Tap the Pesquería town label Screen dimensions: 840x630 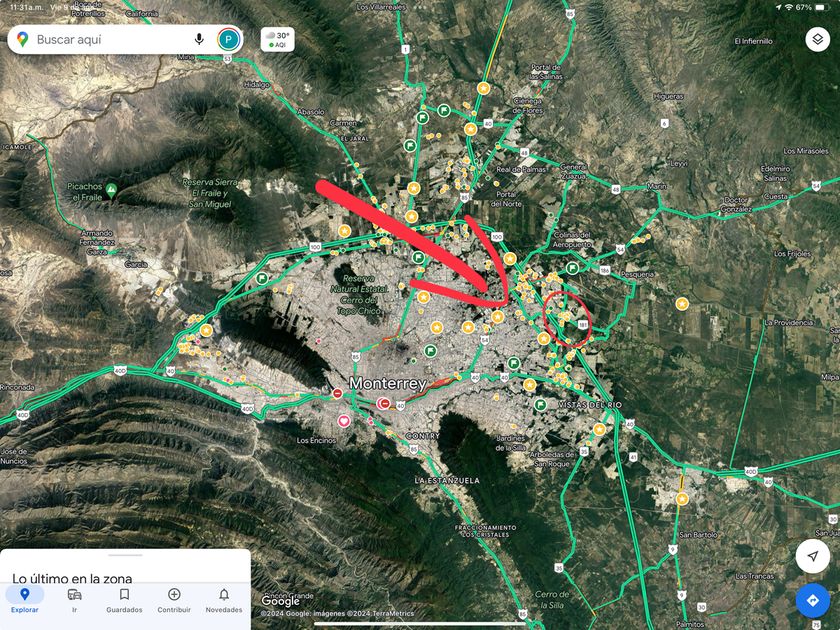pos(637,274)
